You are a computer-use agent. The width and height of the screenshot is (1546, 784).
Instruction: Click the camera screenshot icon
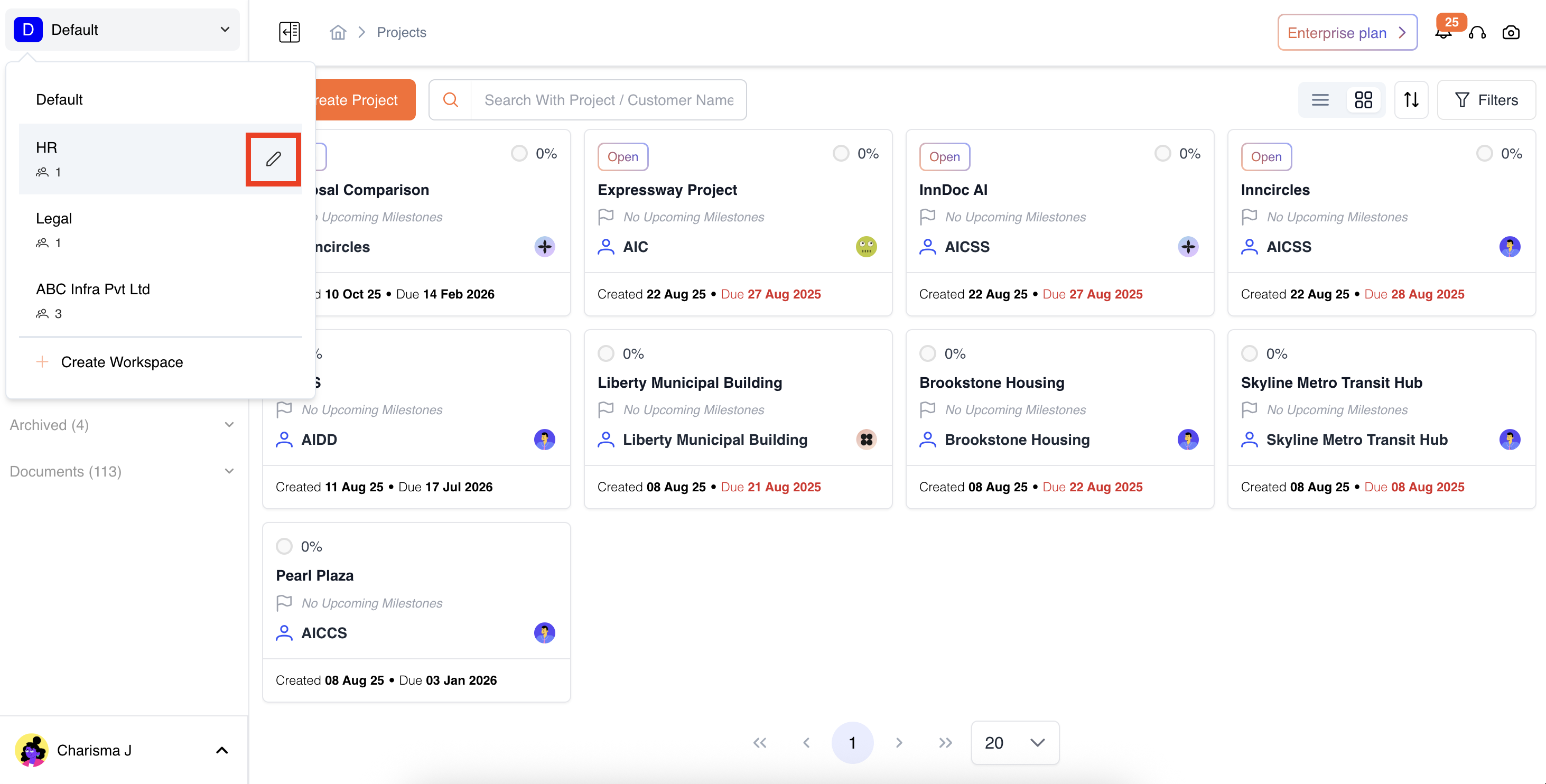[1511, 32]
